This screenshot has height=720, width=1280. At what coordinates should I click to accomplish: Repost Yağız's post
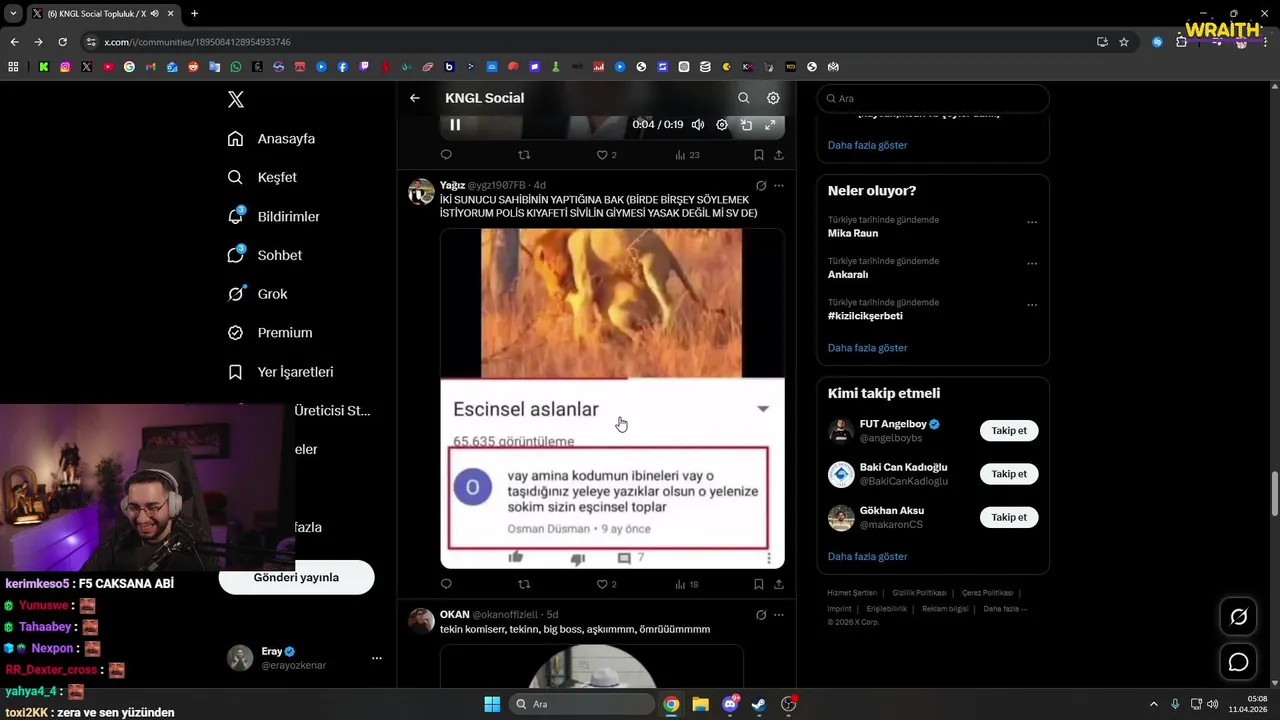[524, 584]
